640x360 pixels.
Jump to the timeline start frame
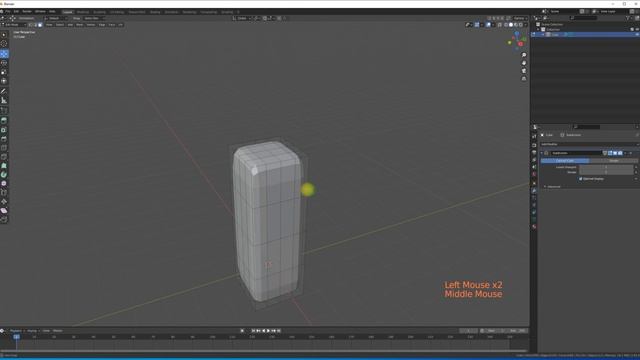(253, 331)
